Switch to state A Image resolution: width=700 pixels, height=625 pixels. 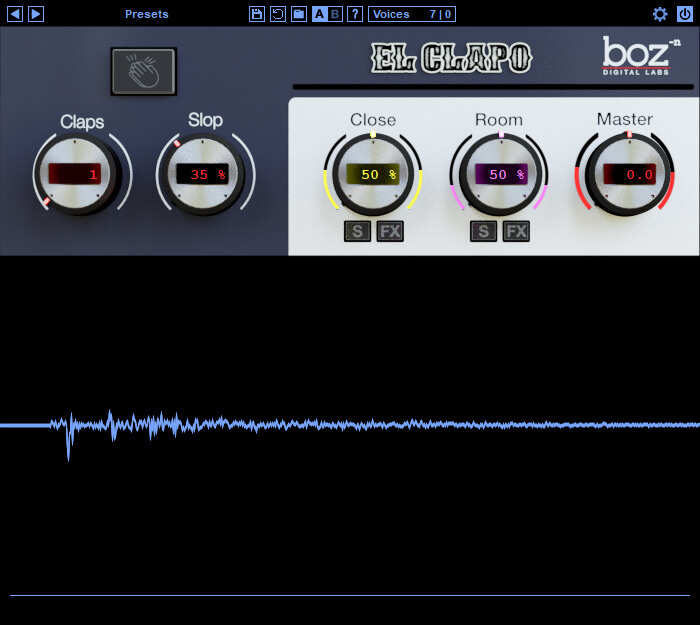pos(319,14)
